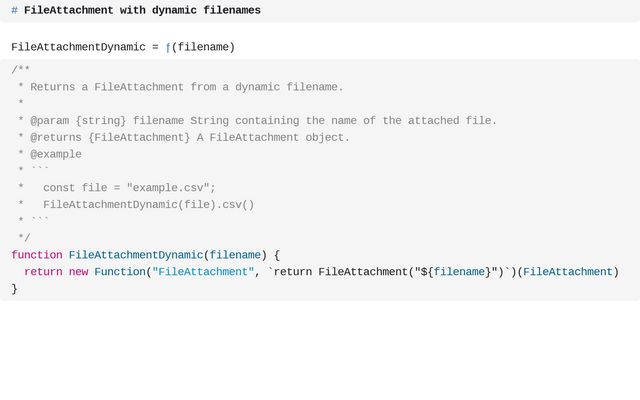Click the blue function 'f' symbol

[x=168, y=48]
